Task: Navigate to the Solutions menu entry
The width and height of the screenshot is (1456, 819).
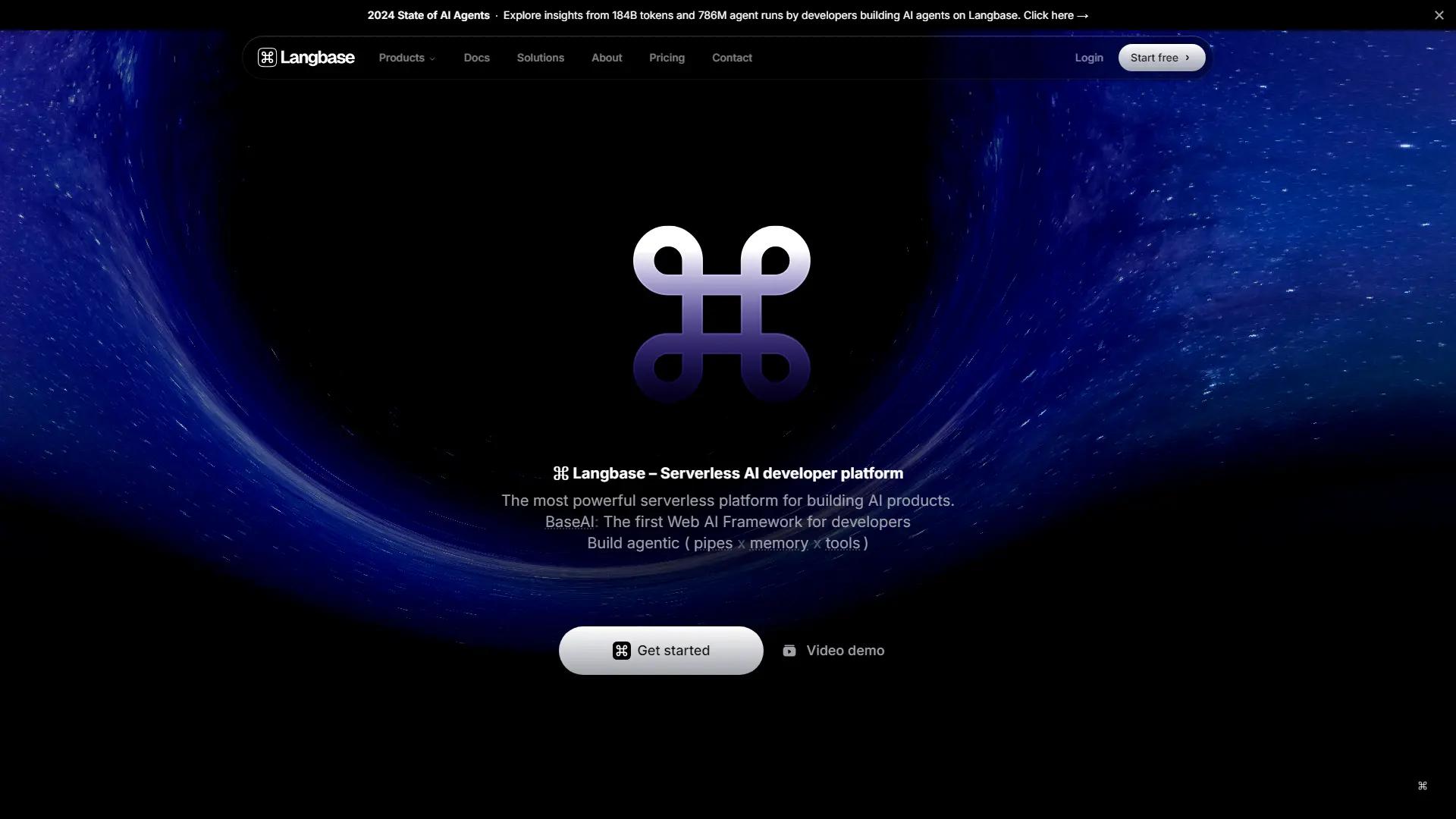Action: (540, 57)
